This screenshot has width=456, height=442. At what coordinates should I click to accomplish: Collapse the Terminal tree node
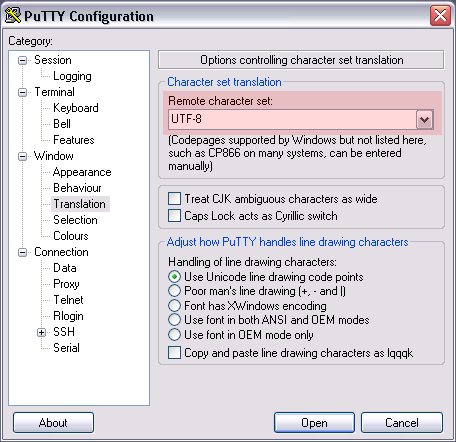22,92
